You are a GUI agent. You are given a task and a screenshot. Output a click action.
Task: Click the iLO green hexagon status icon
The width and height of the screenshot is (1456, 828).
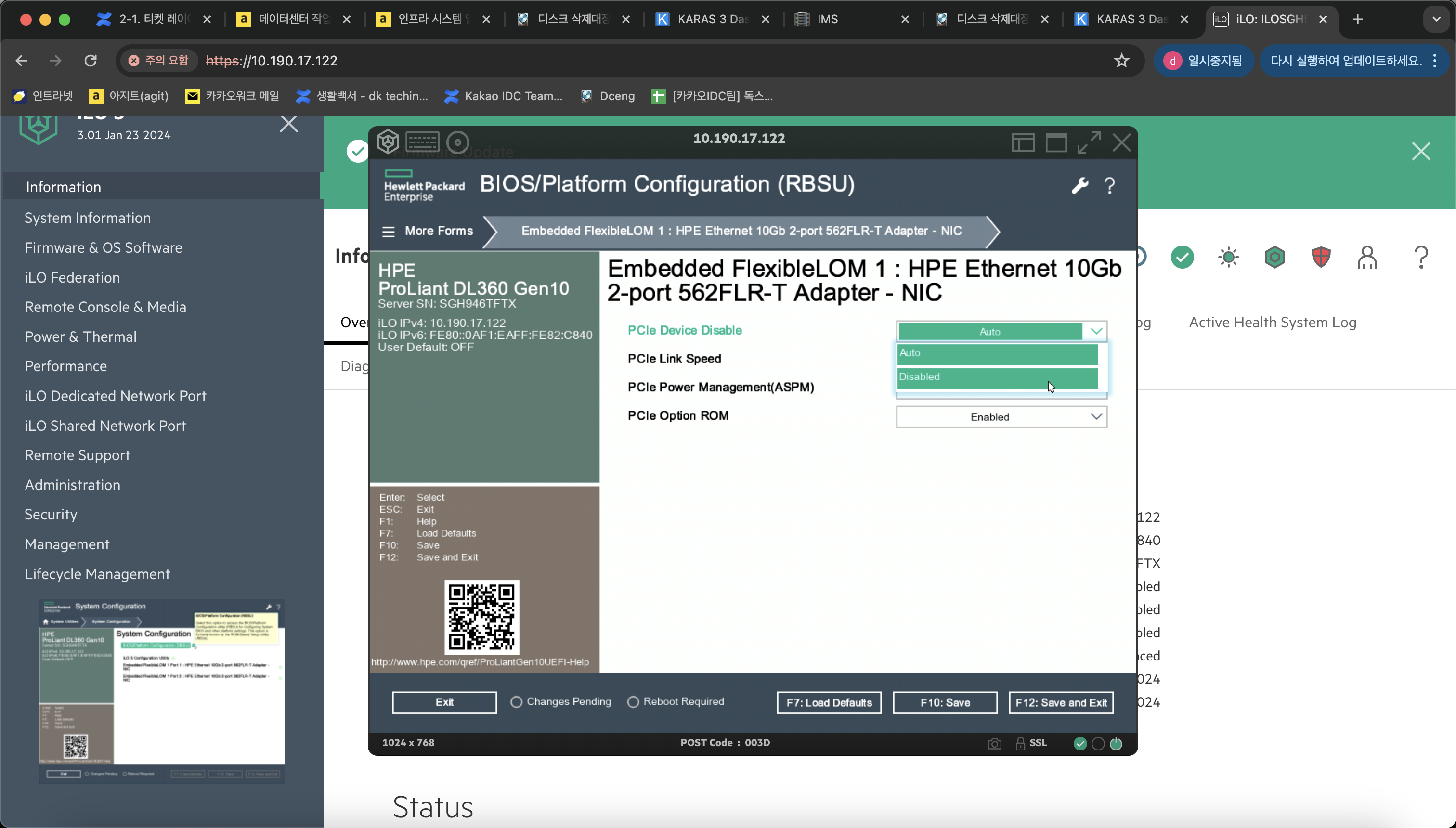pyautogui.click(x=1274, y=257)
